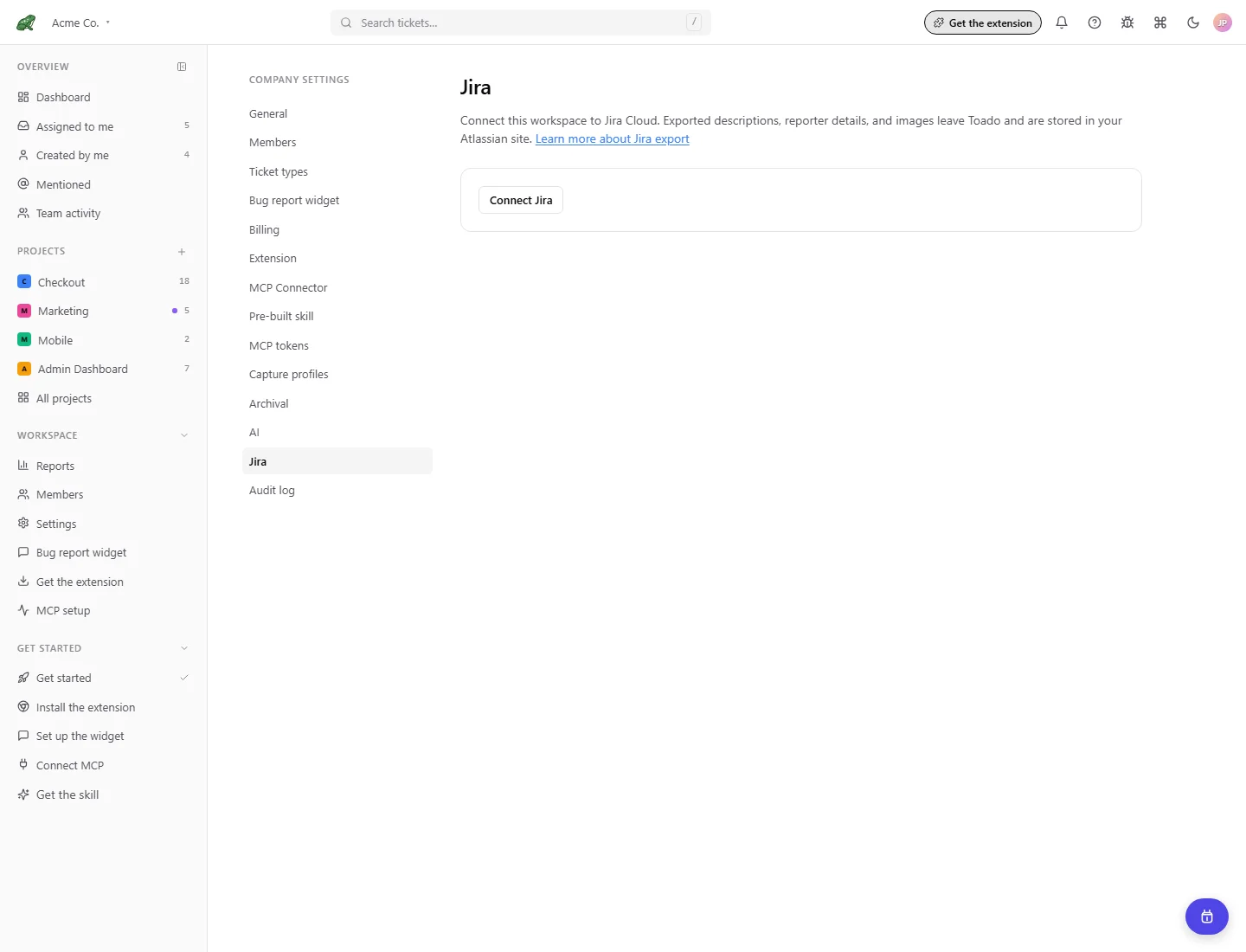
Task: Collapse sidebar using panel icon
Action: tap(182, 67)
